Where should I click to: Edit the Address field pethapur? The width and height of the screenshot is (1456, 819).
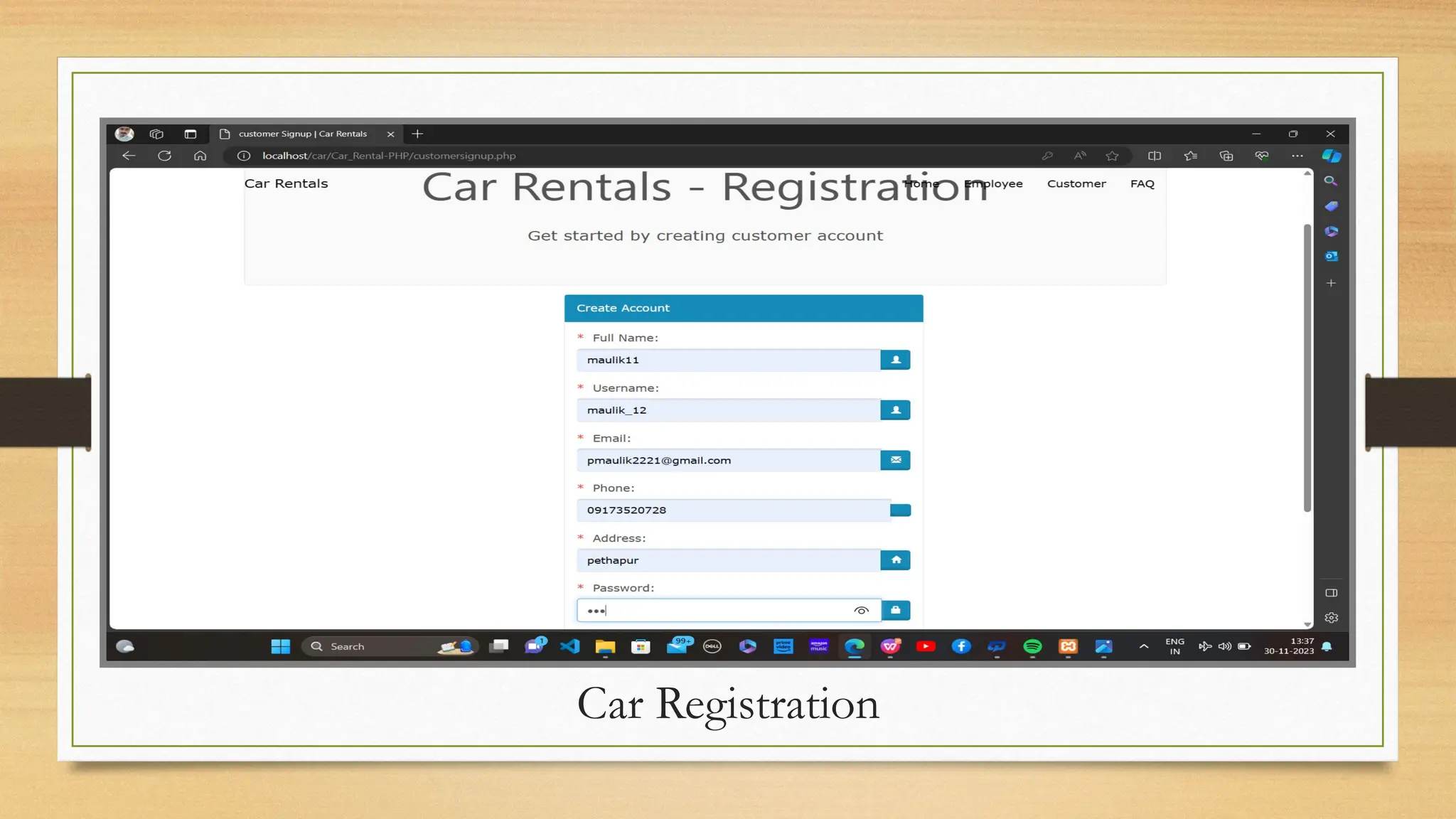pyautogui.click(x=728, y=560)
